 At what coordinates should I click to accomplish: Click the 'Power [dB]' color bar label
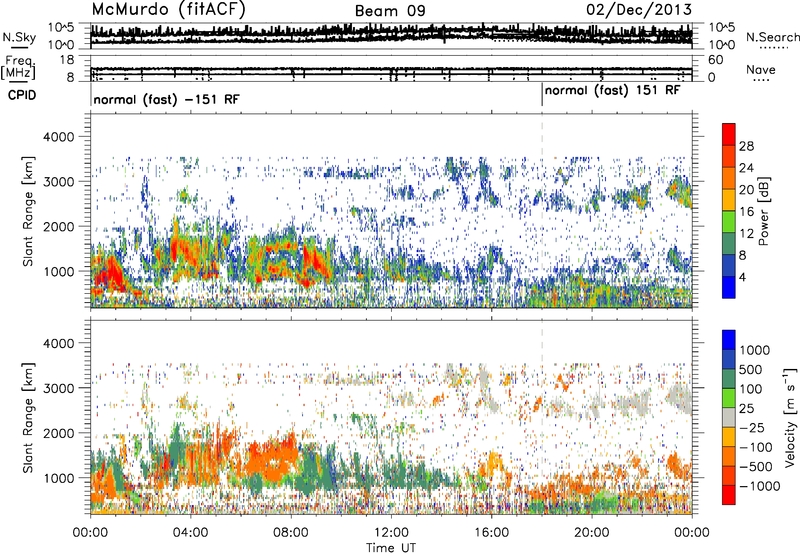click(x=763, y=211)
